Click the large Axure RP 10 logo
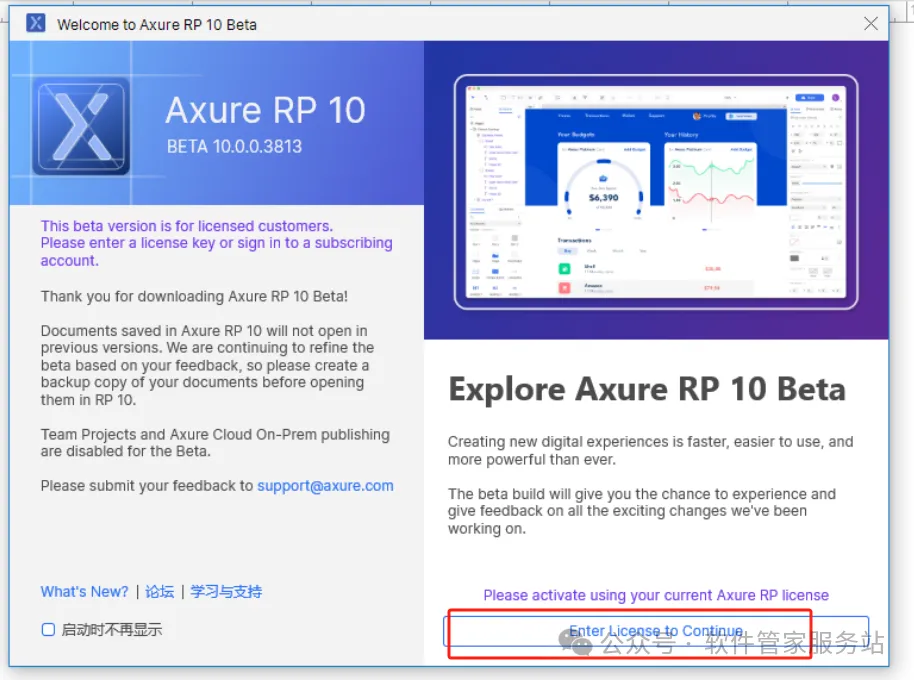Viewport: 914px width, 680px height. coord(82,126)
